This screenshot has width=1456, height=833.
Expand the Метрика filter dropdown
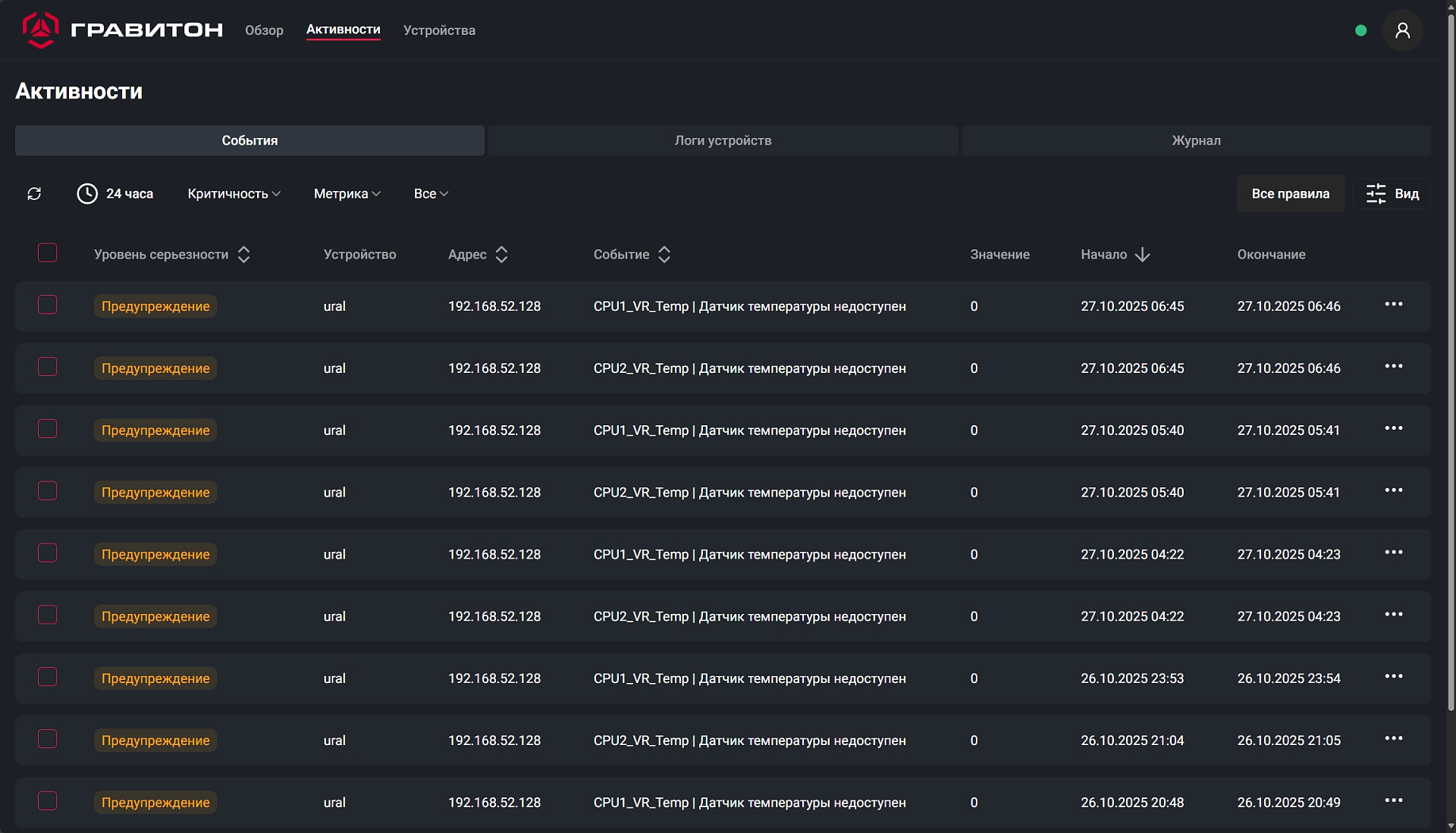pyautogui.click(x=347, y=194)
